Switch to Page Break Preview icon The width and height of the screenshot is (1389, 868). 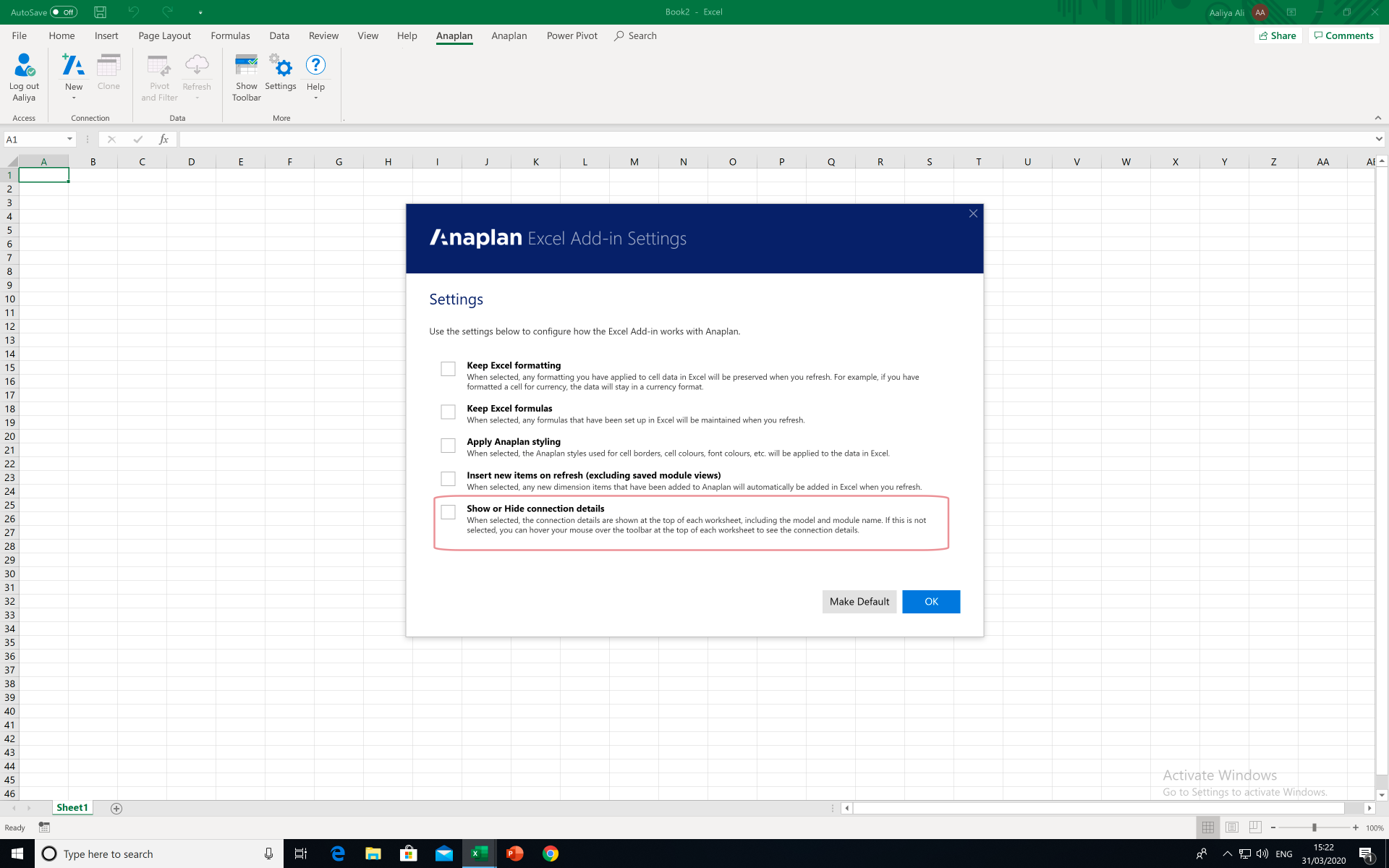coord(1255,827)
